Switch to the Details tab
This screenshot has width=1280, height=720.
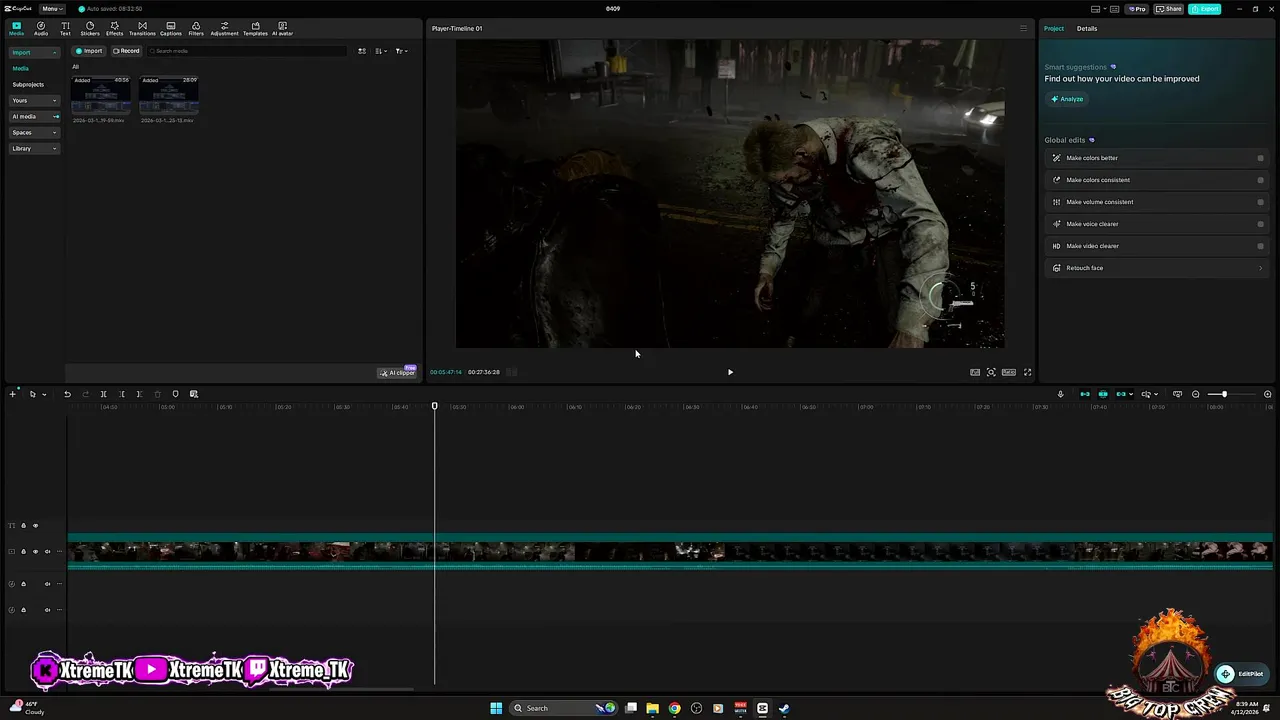(x=1087, y=28)
